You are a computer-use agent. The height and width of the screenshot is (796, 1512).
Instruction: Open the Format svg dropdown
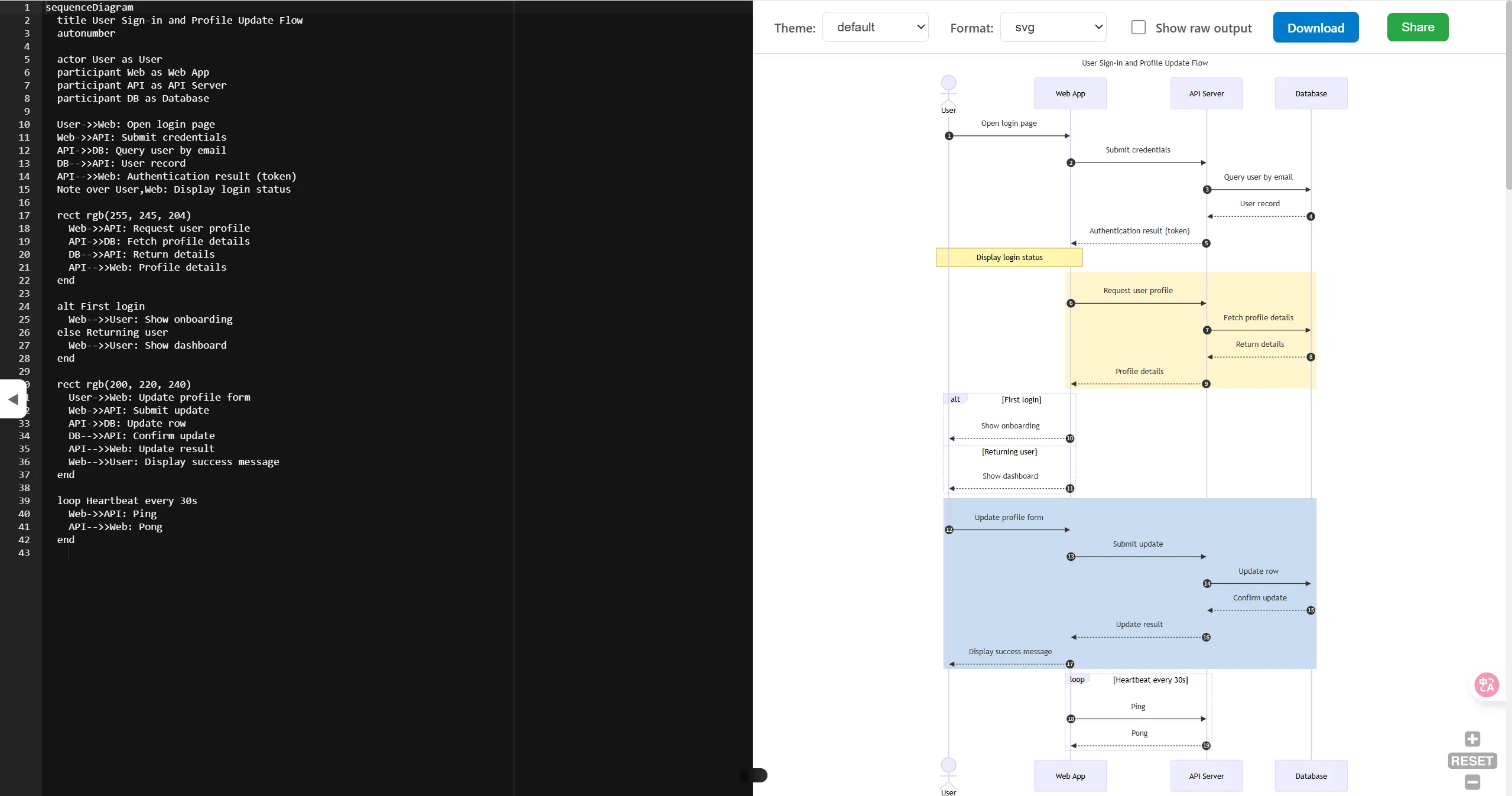click(x=1053, y=27)
